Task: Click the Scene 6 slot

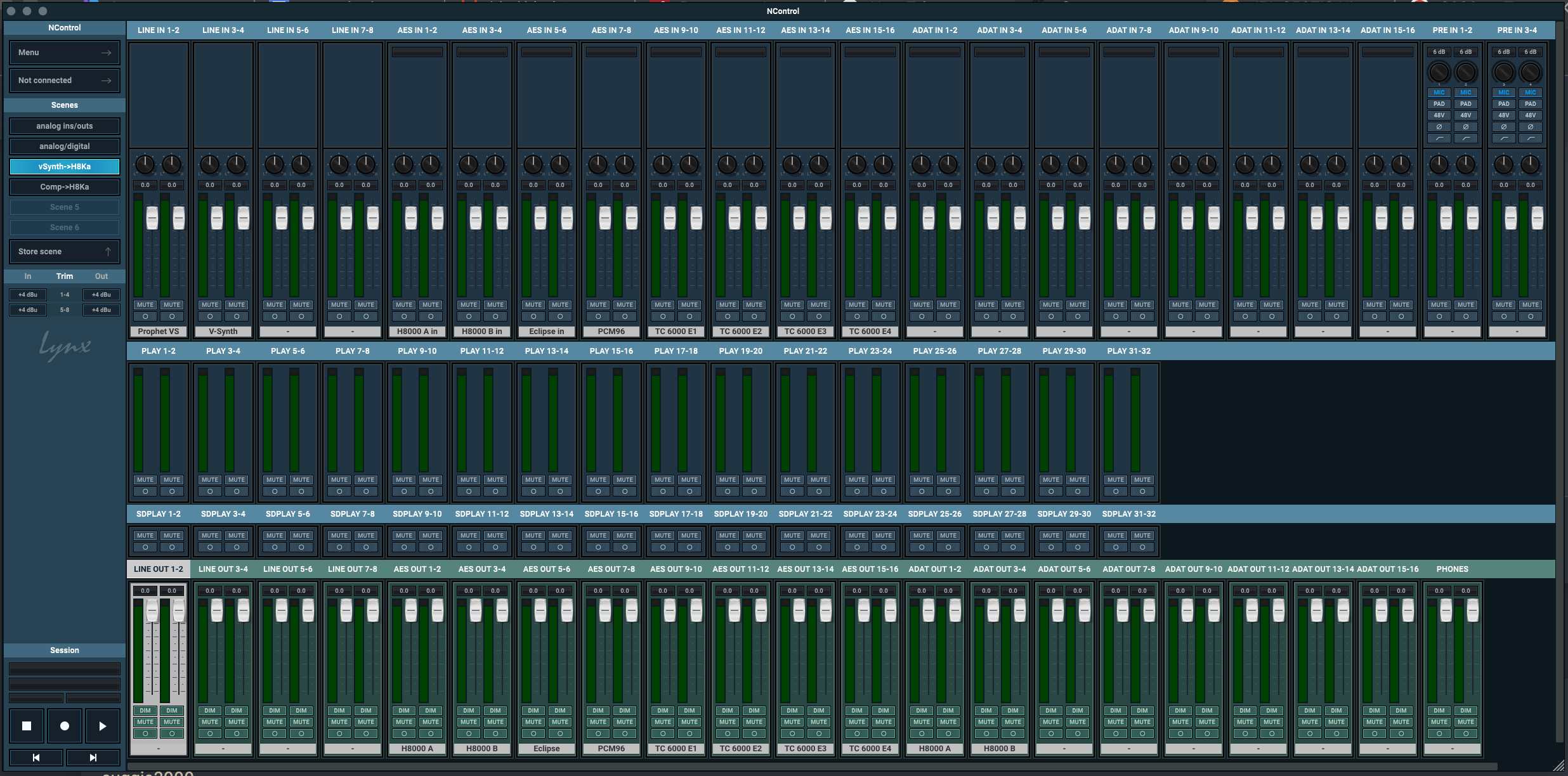Action: pyautogui.click(x=65, y=228)
